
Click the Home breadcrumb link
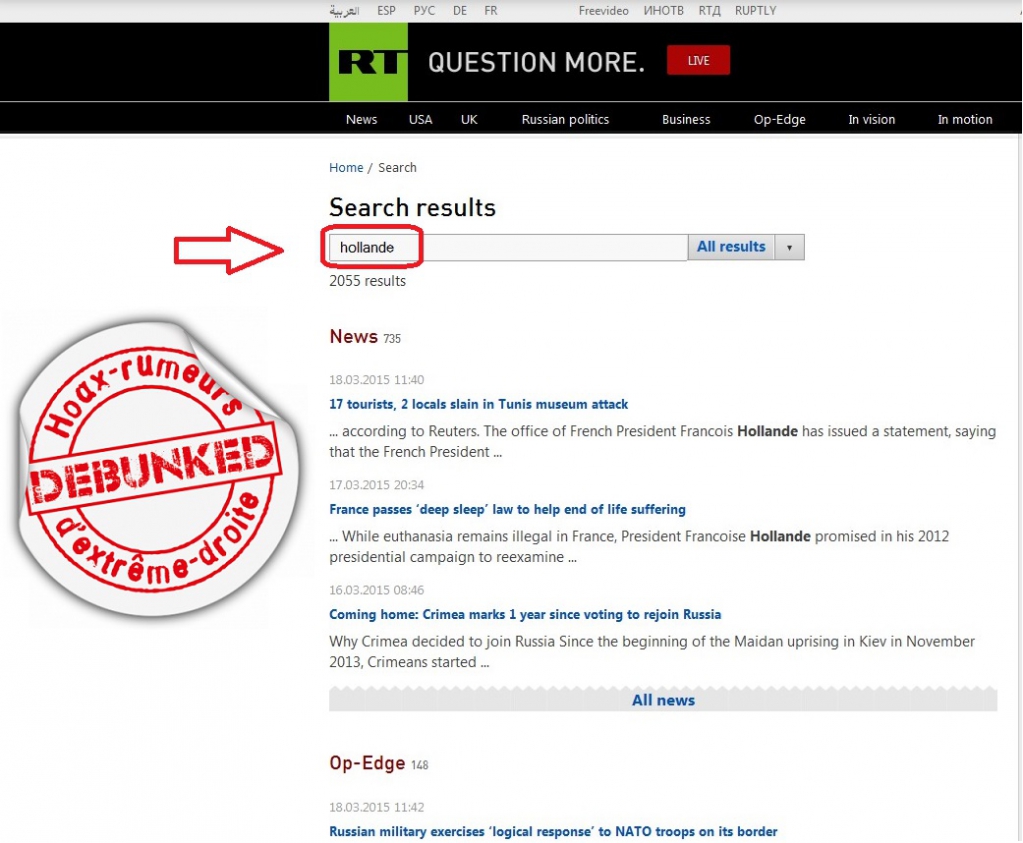(346, 168)
